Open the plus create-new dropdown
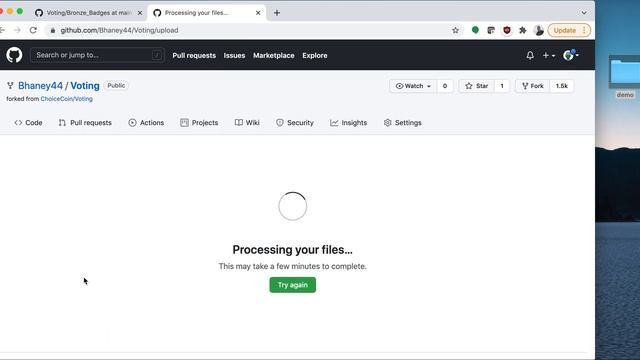 549,55
